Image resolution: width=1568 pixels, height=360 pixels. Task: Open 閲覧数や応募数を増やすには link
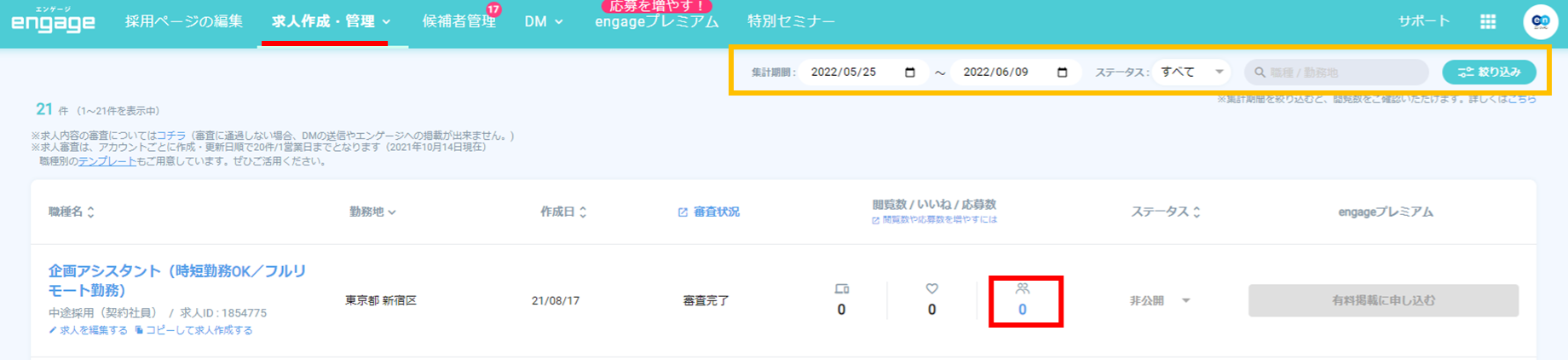tap(934, 220)
